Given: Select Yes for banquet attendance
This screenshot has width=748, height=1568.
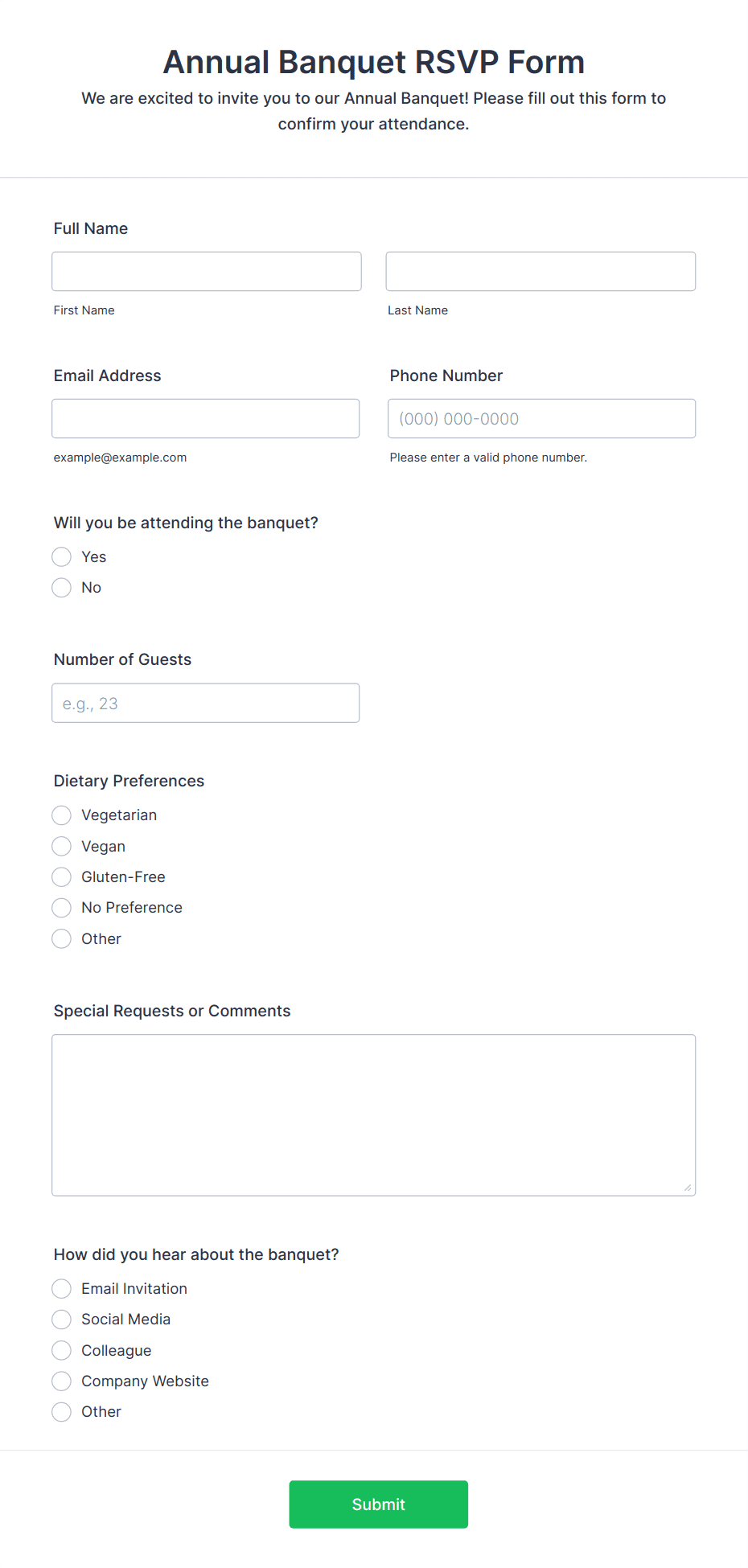Looking at the screenshot, I should [x=61, y=556].
